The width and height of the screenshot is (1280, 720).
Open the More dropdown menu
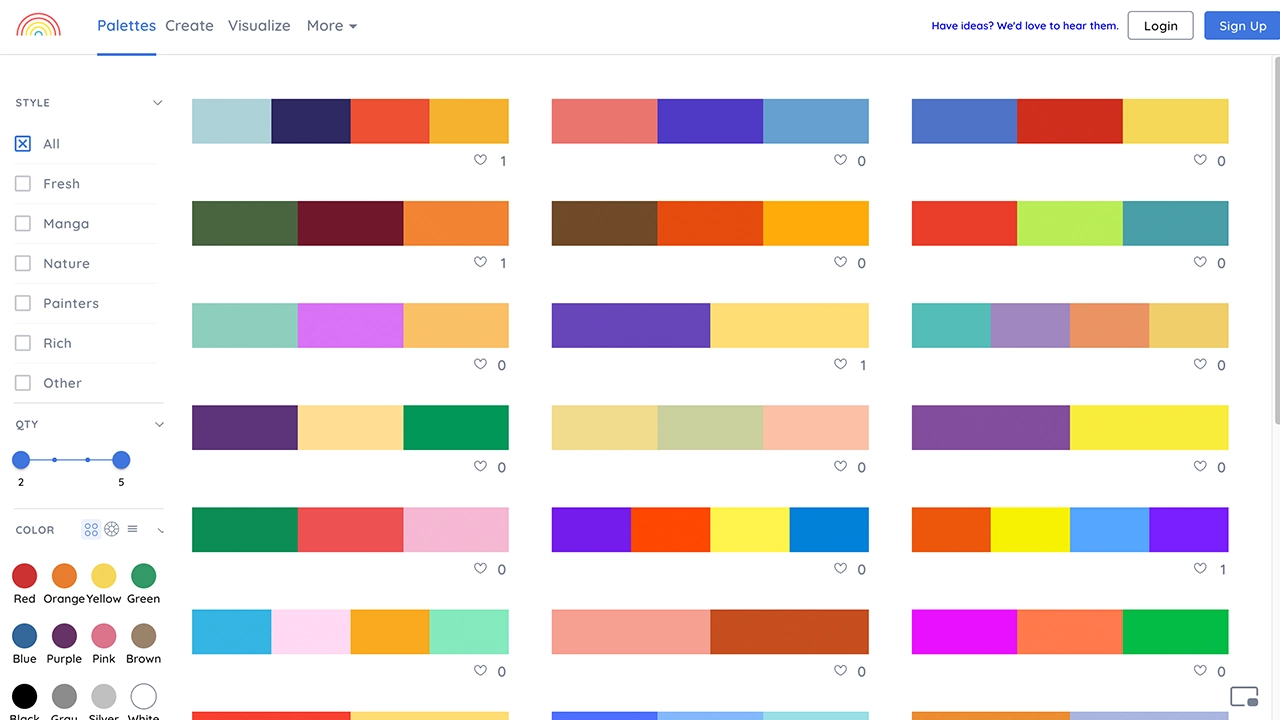[331, 26]
